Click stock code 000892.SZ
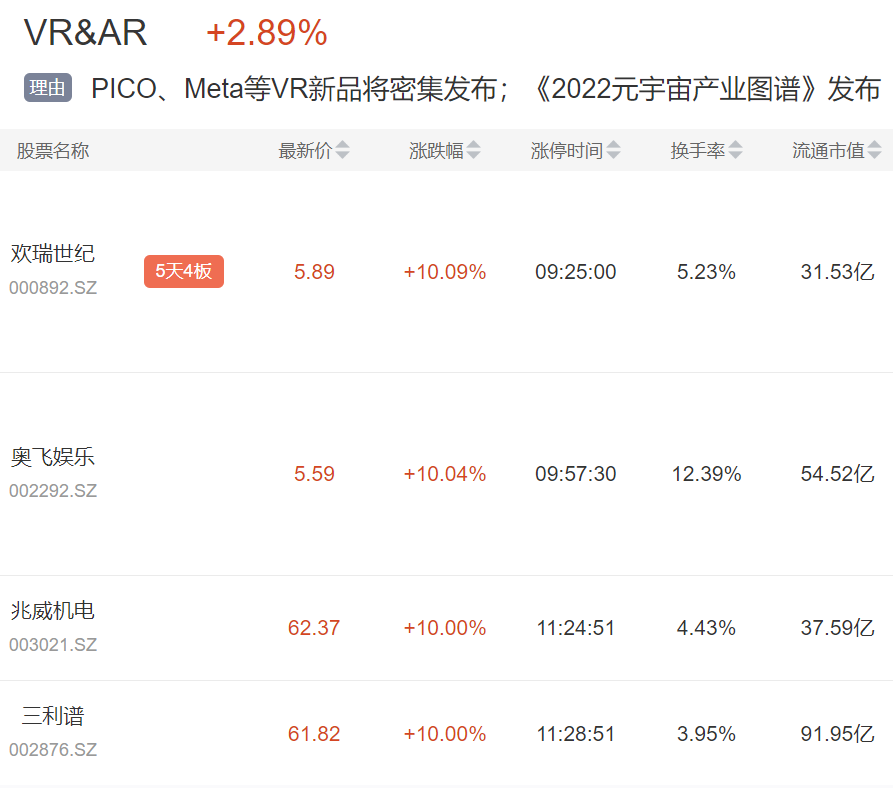The width and height of the screenshot is (893, 788). point(53,288)
